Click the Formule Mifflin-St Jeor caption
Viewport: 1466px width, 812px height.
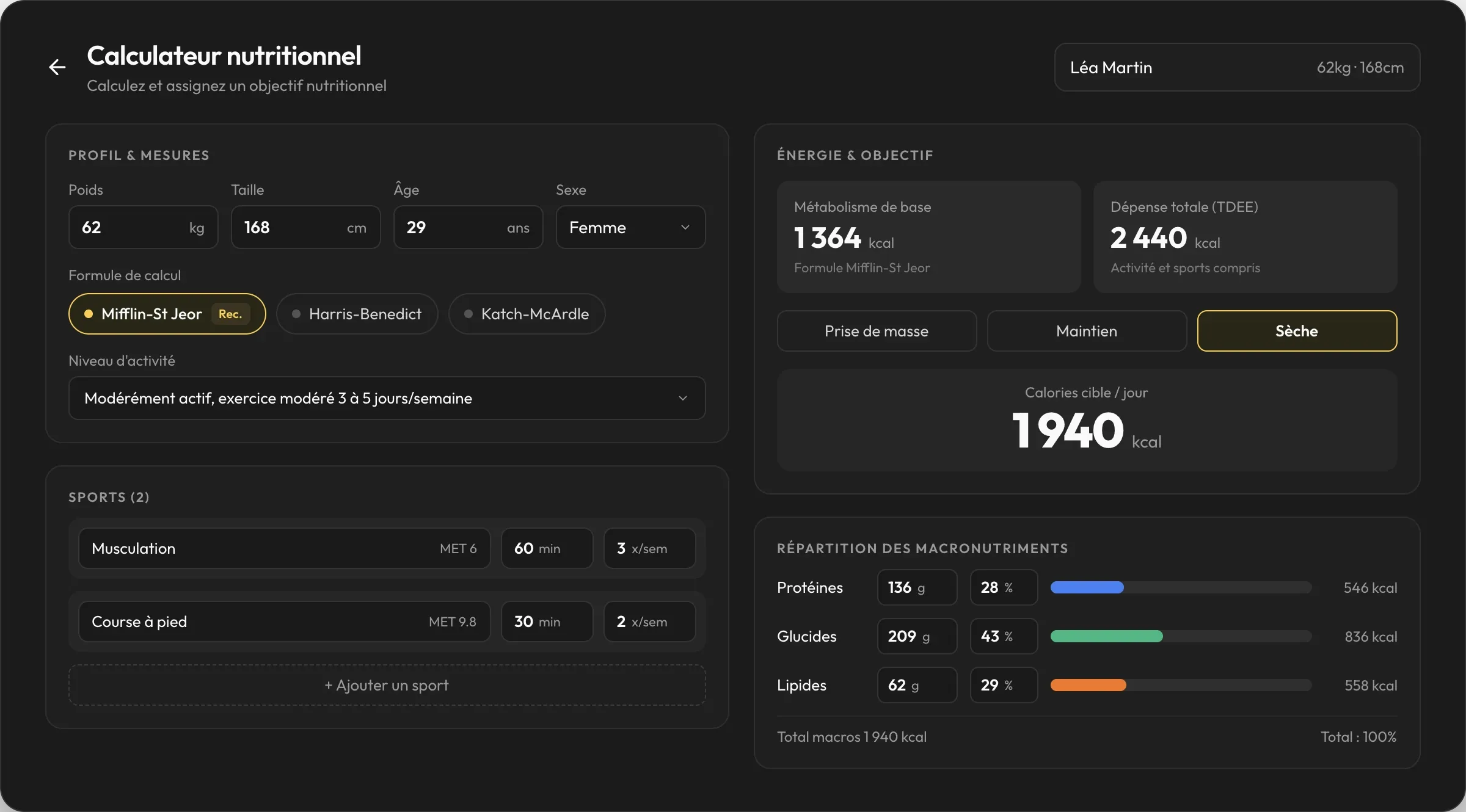(x=862, y=268)
